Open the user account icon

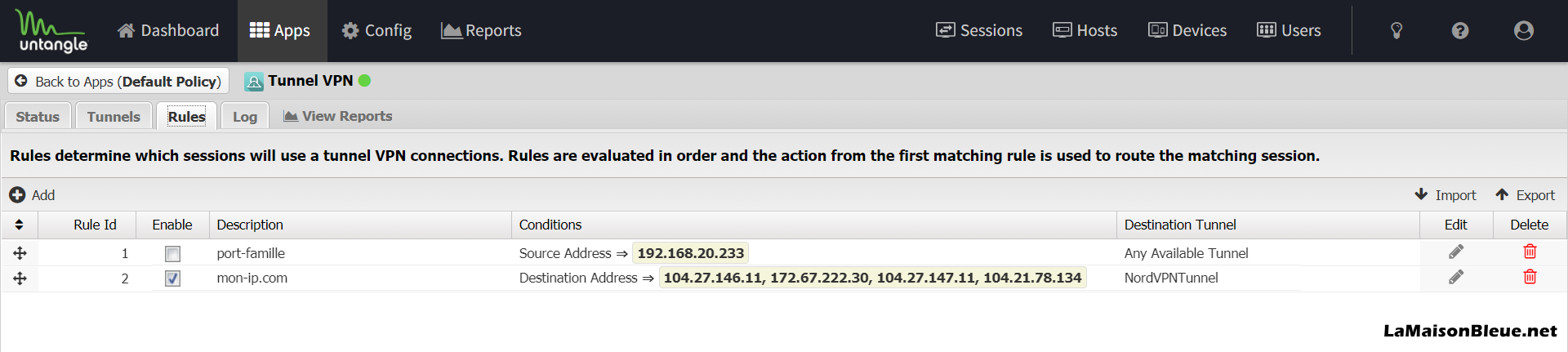tap(1524, 31)
